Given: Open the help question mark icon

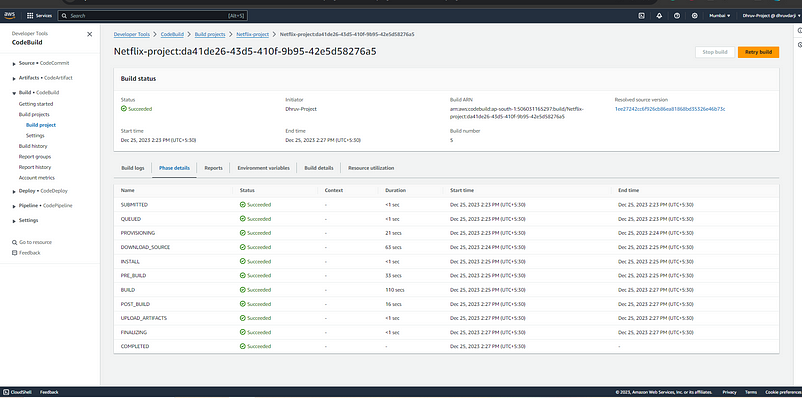Looking at the screenshot, I should point(677,16).
